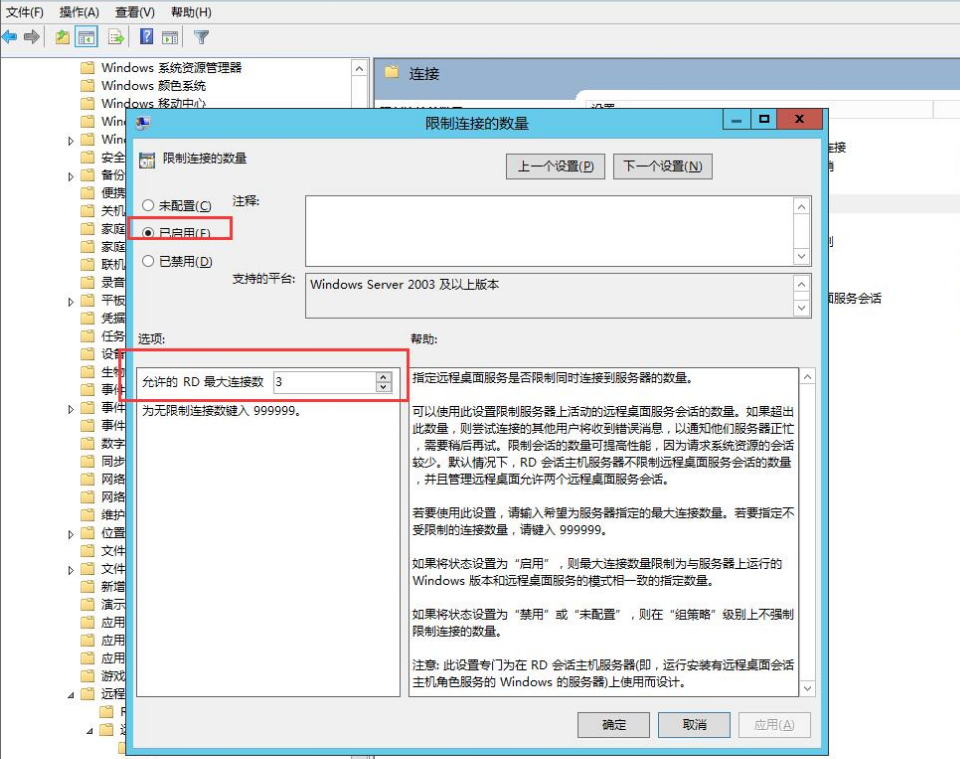
Task: Click the Filter funnel icon in the toolbar
Action: (201, 37)
